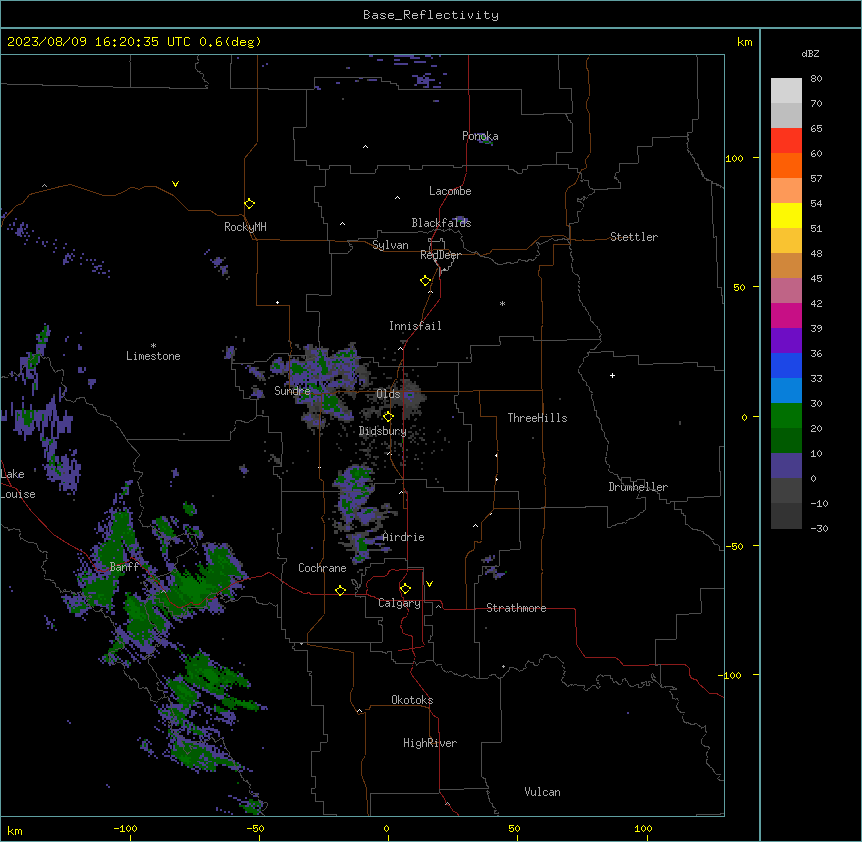
Task: Click the -30 value at the legend bottom
Action: pos(819,528)
